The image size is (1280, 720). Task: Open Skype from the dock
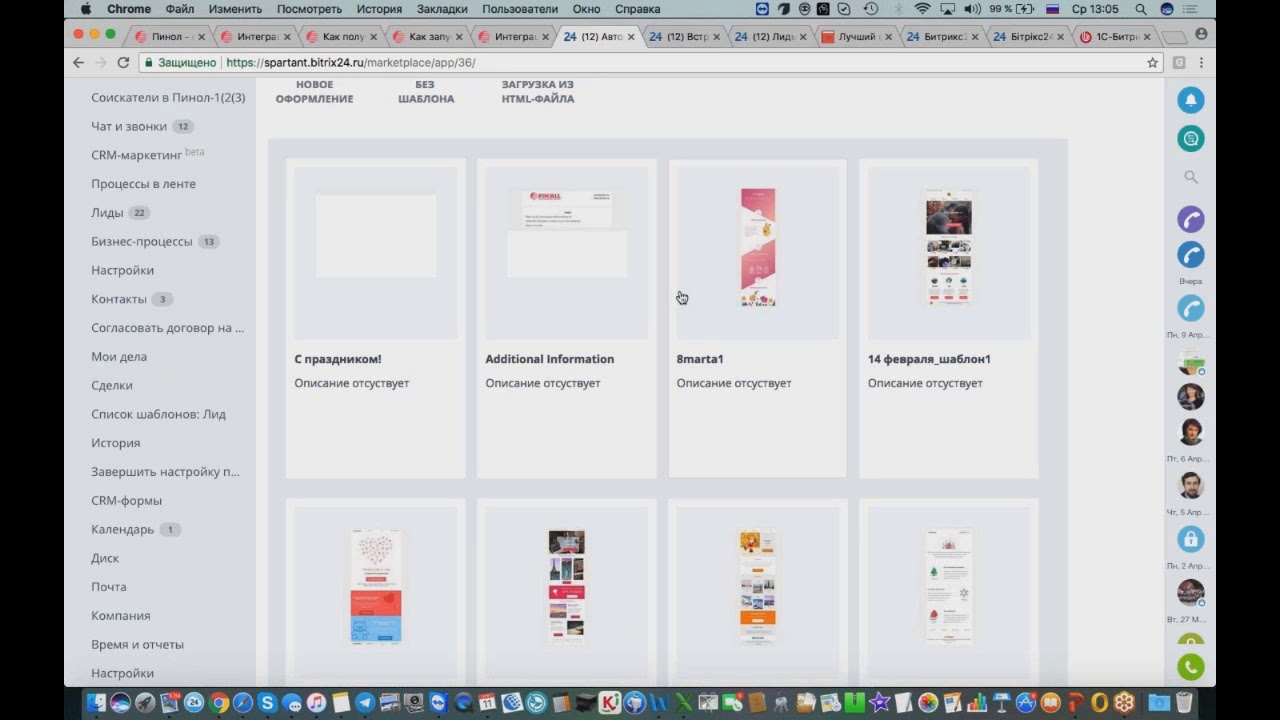267,703
